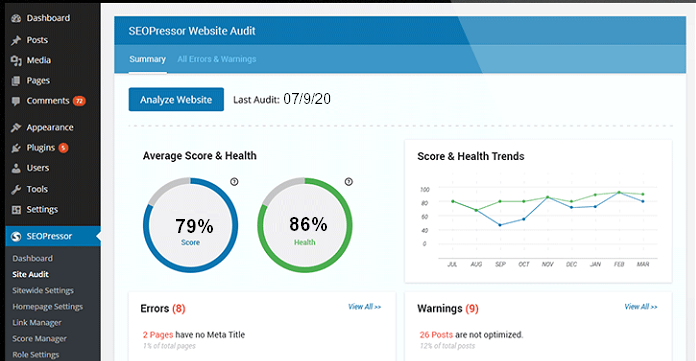Image resolution: width=696 pixels, height=361 pixels.
Task: Open View All link for Warnings
Action: [x=641, y=307]
